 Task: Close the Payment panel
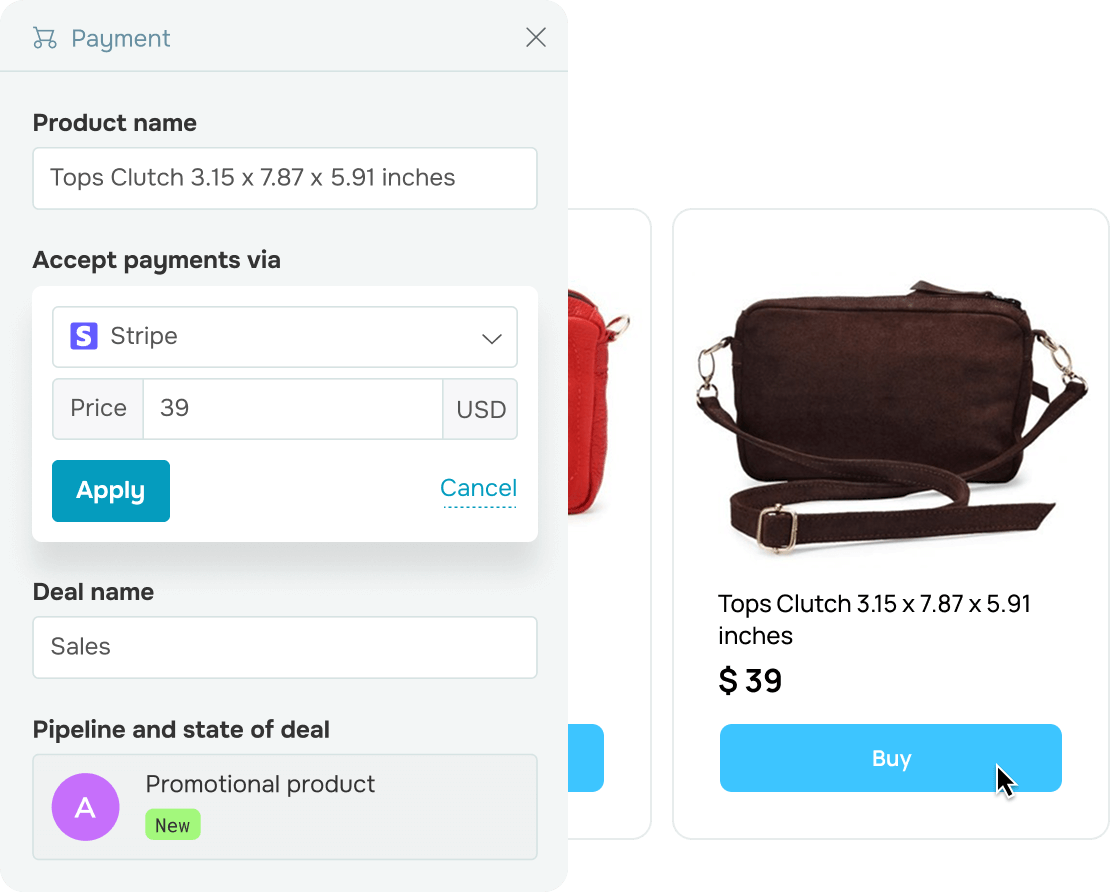(536, 37)
